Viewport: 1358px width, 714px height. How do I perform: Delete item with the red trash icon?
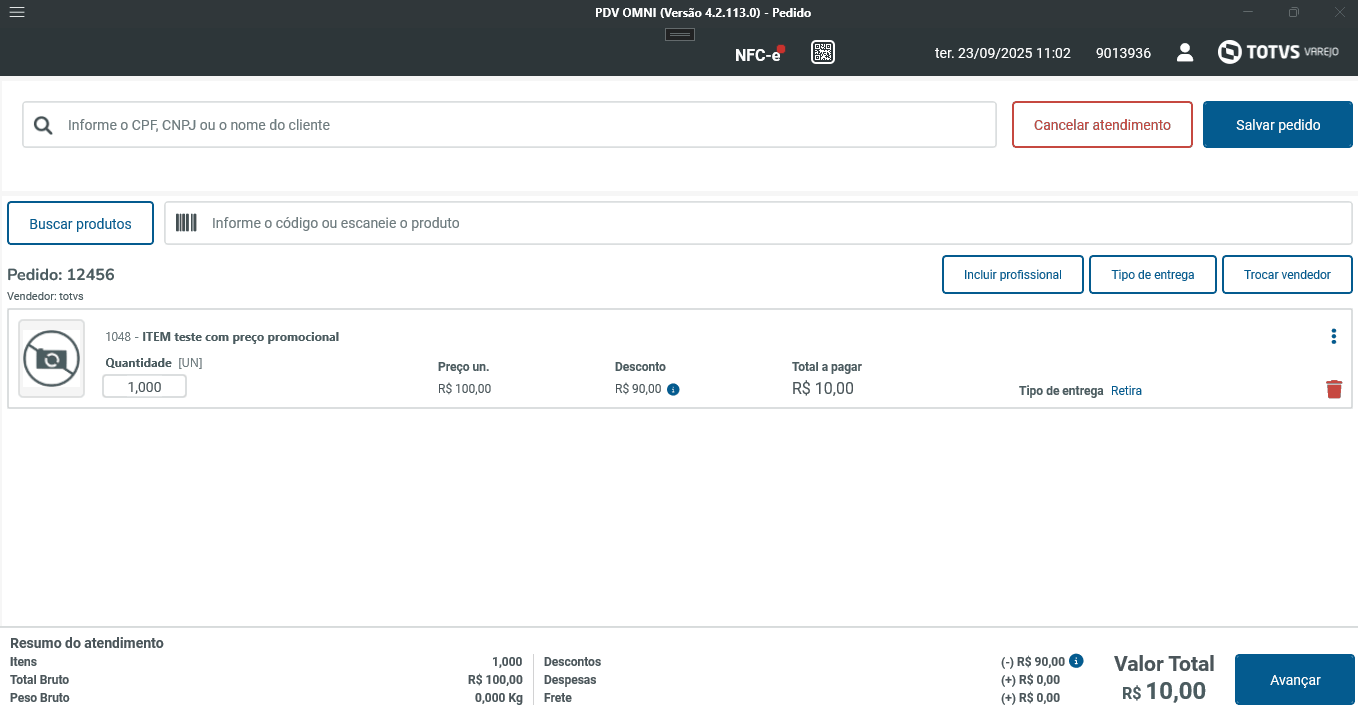click(1334, 390)
